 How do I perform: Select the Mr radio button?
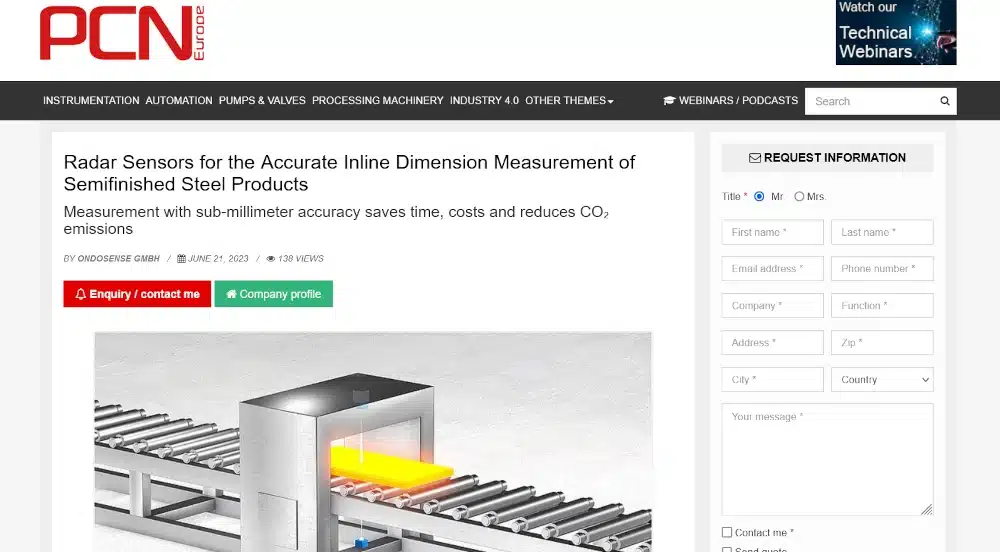click(x=759, y=196)
